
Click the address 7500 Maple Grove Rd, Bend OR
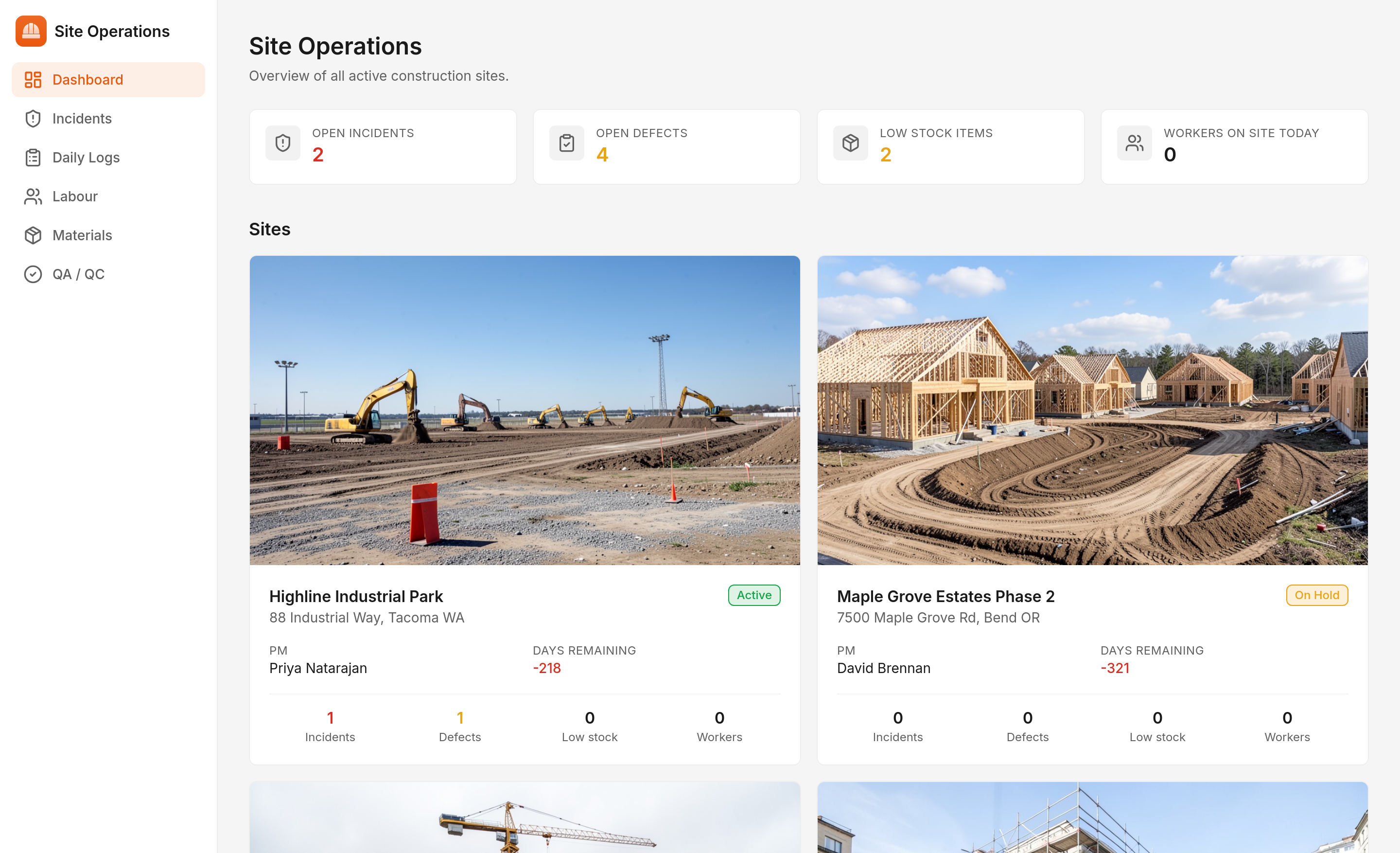pyautogui.click(x=938, y=618)
